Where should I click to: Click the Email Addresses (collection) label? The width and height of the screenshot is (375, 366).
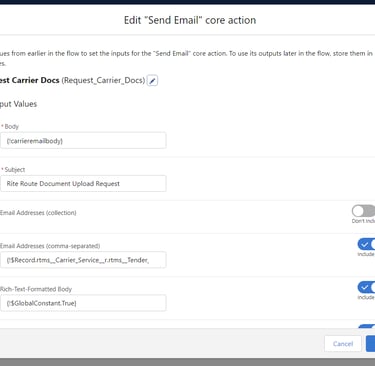point(38,213)
